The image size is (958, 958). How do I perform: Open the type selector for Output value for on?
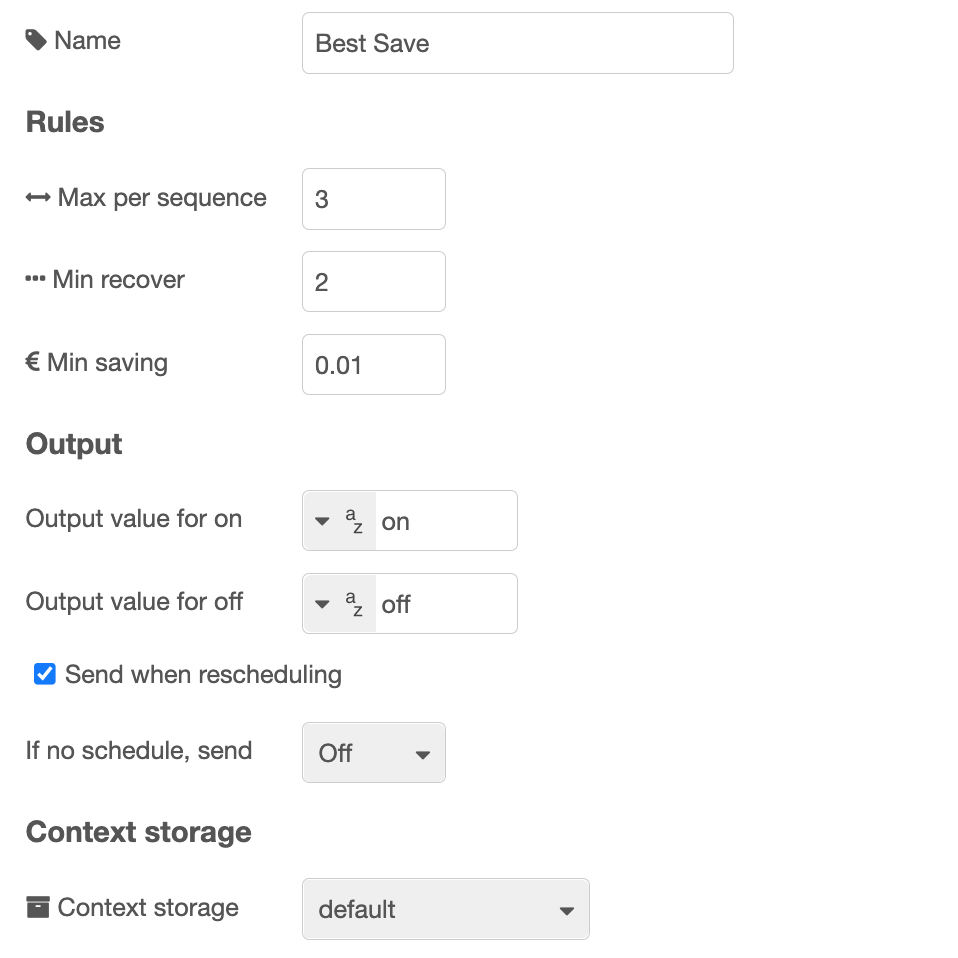tap(340, 521)
